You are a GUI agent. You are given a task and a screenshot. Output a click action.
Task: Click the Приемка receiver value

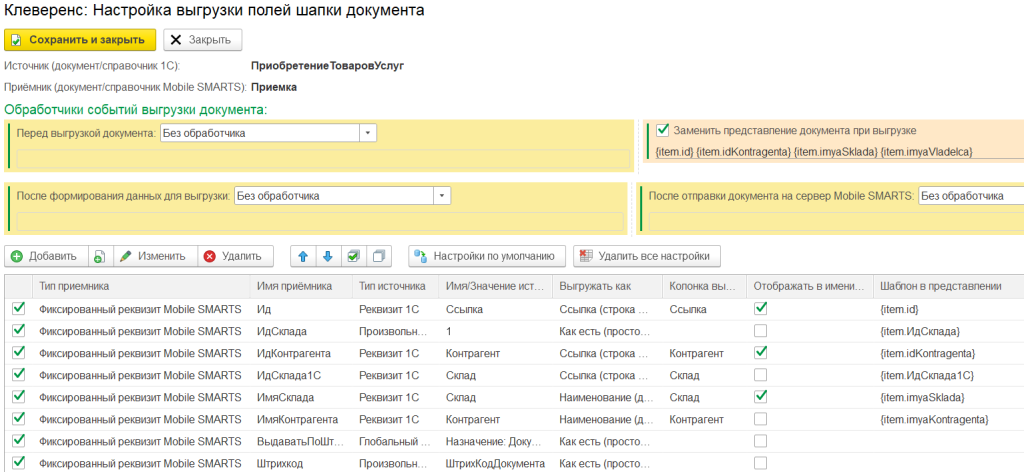click(274, 87)
